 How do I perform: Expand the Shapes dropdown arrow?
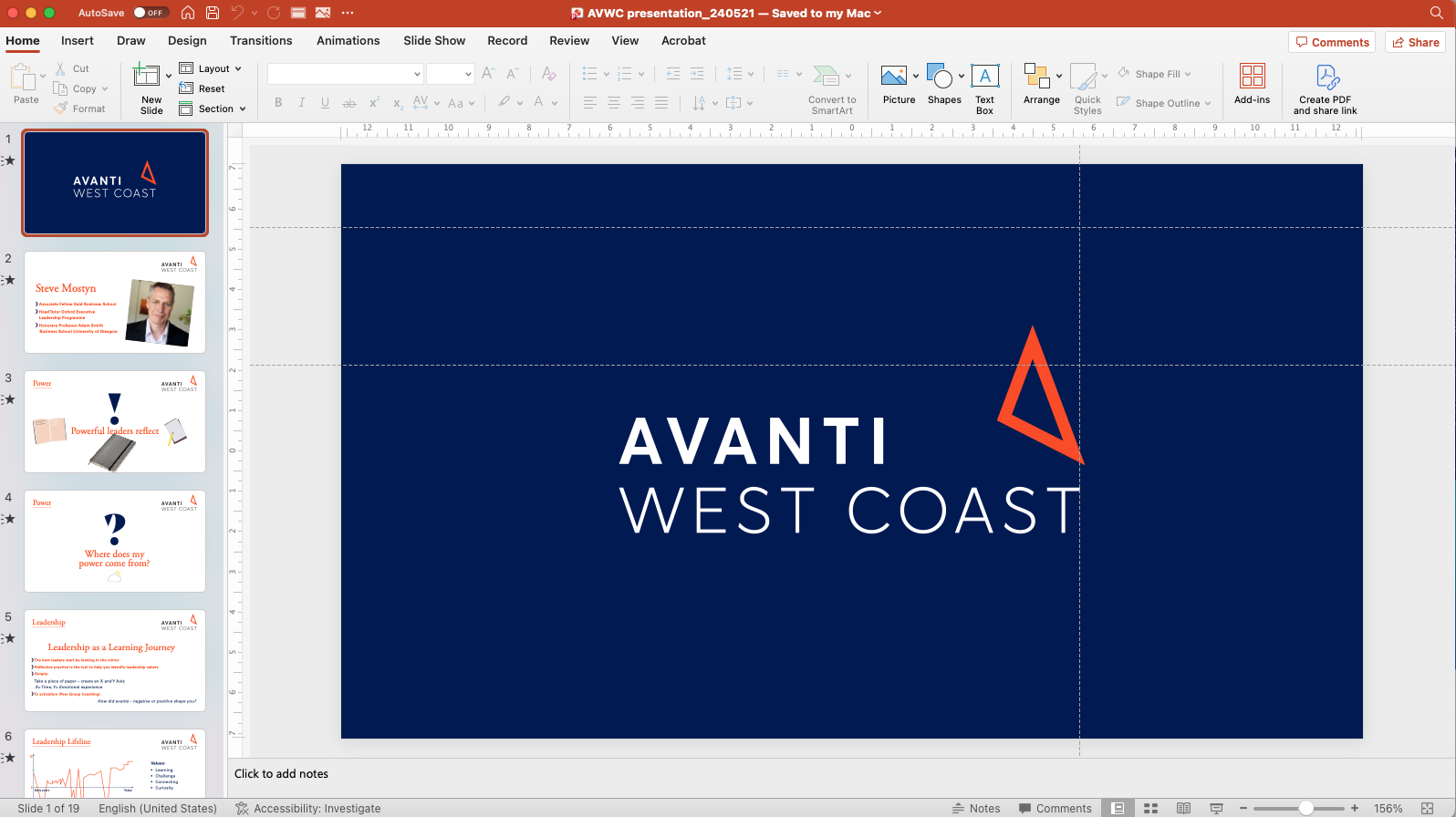tap(962, 76)
